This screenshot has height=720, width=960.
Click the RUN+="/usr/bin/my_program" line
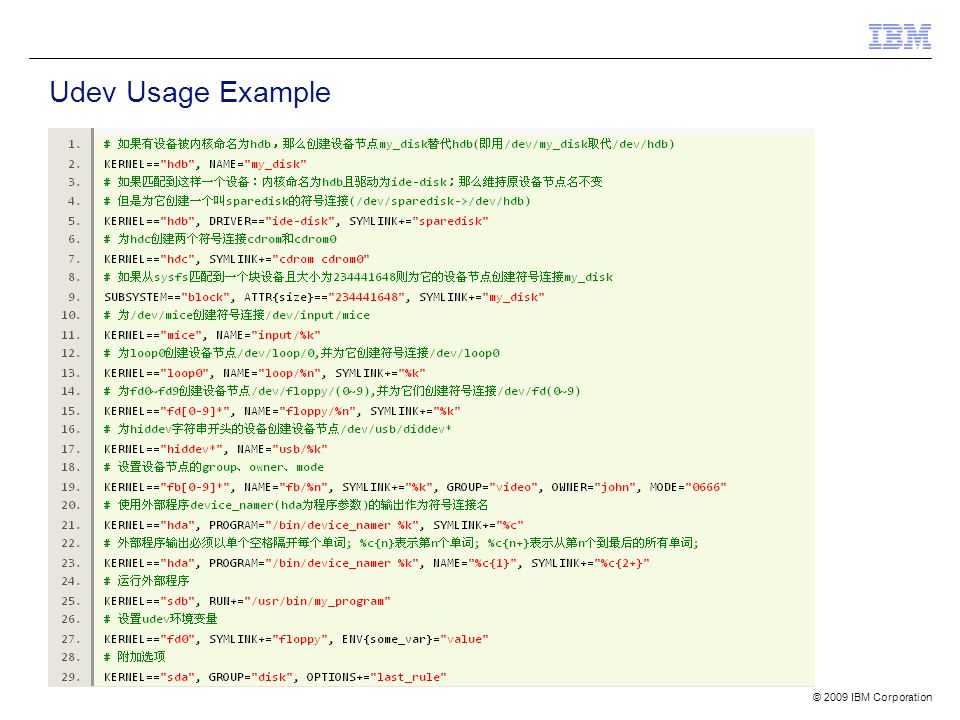point(247,601)
